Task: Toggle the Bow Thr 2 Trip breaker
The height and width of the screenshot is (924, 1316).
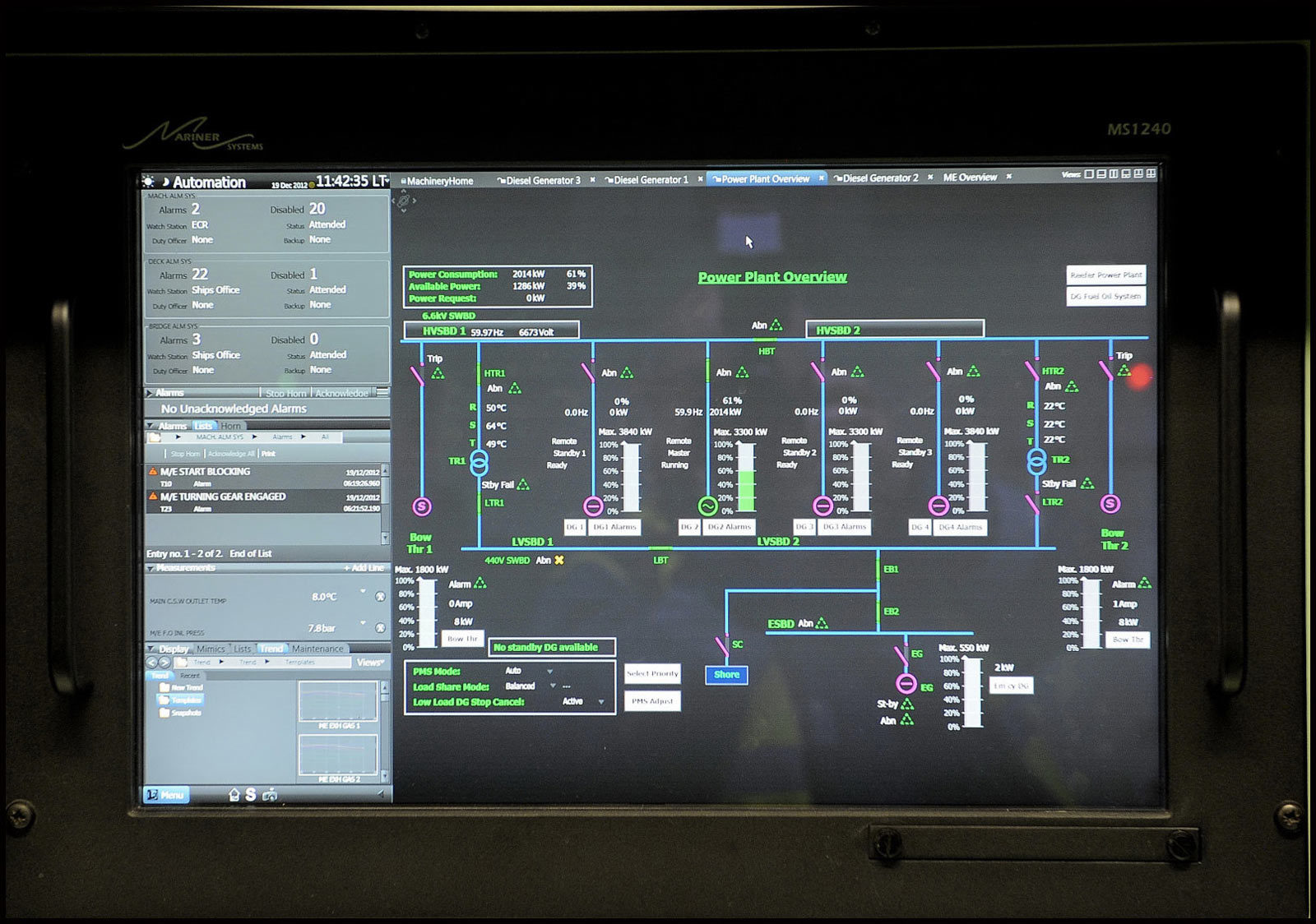Action: [1105, 370]
